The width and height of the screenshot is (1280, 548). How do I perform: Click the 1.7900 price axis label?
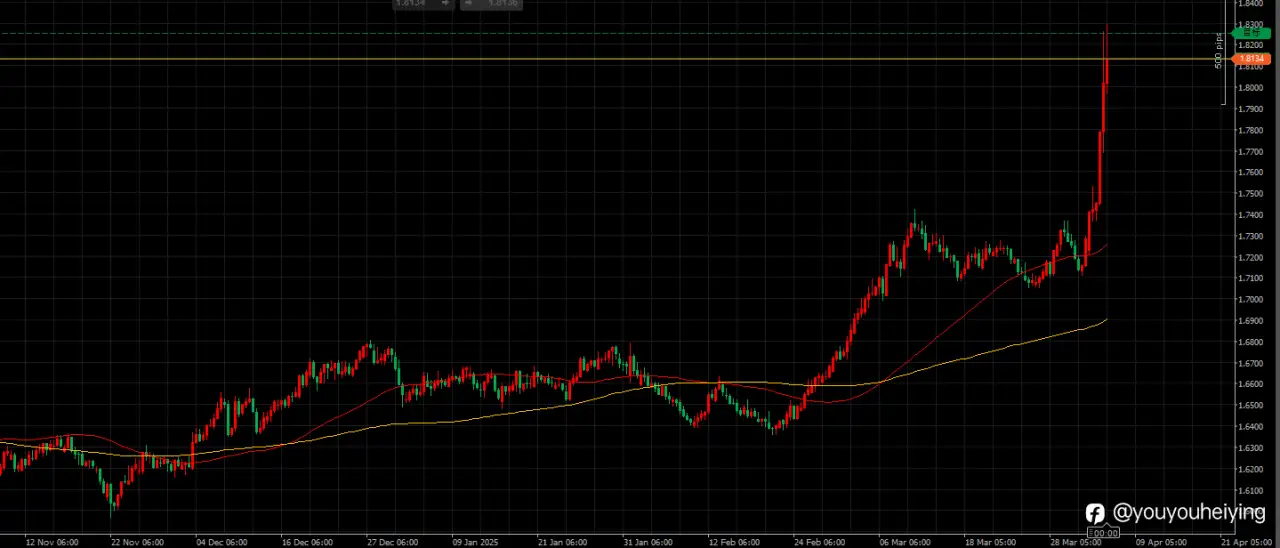tap(1251, 109)
